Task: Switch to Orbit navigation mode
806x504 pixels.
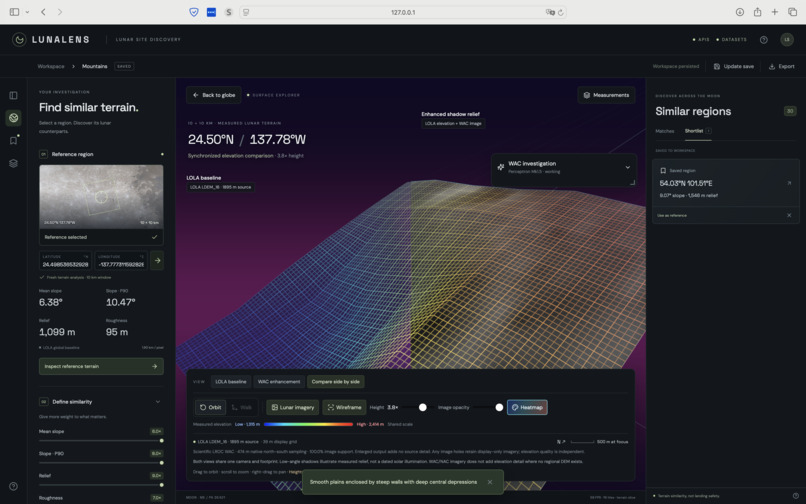Action: [210, 407]
